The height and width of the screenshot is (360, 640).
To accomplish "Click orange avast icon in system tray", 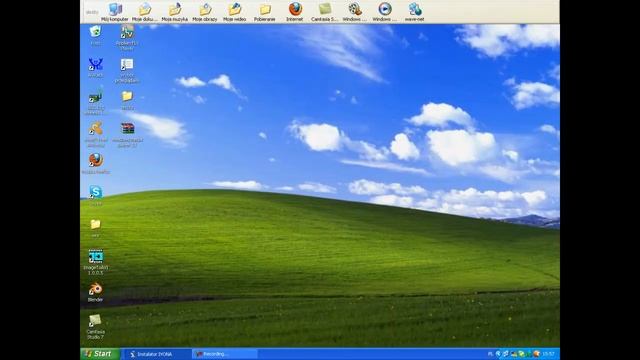I will tap(537, 354).
